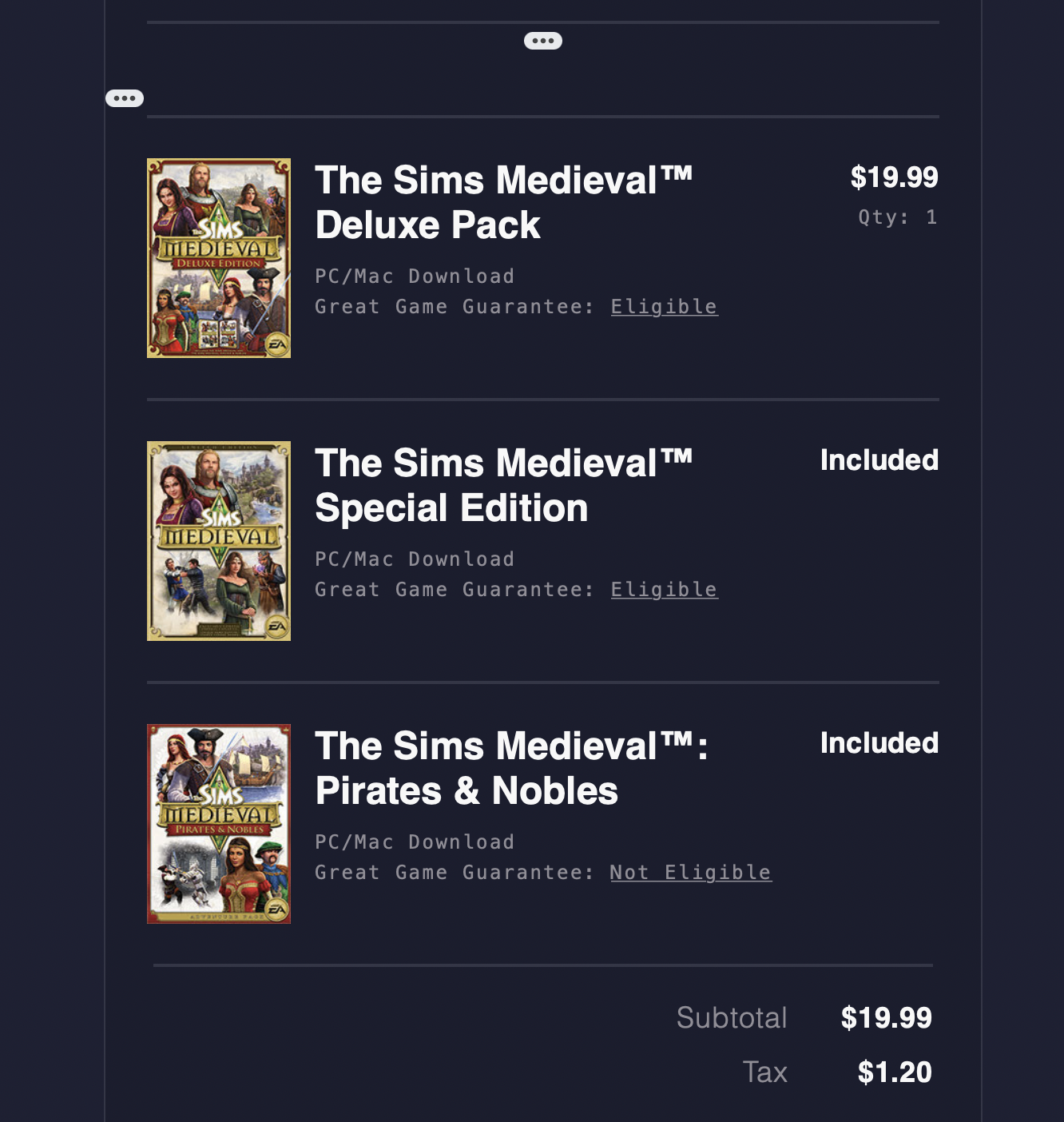Click Included label for Special Edition
The width and height of the screenshot is (1064, 1122).
tap(879, 460)
